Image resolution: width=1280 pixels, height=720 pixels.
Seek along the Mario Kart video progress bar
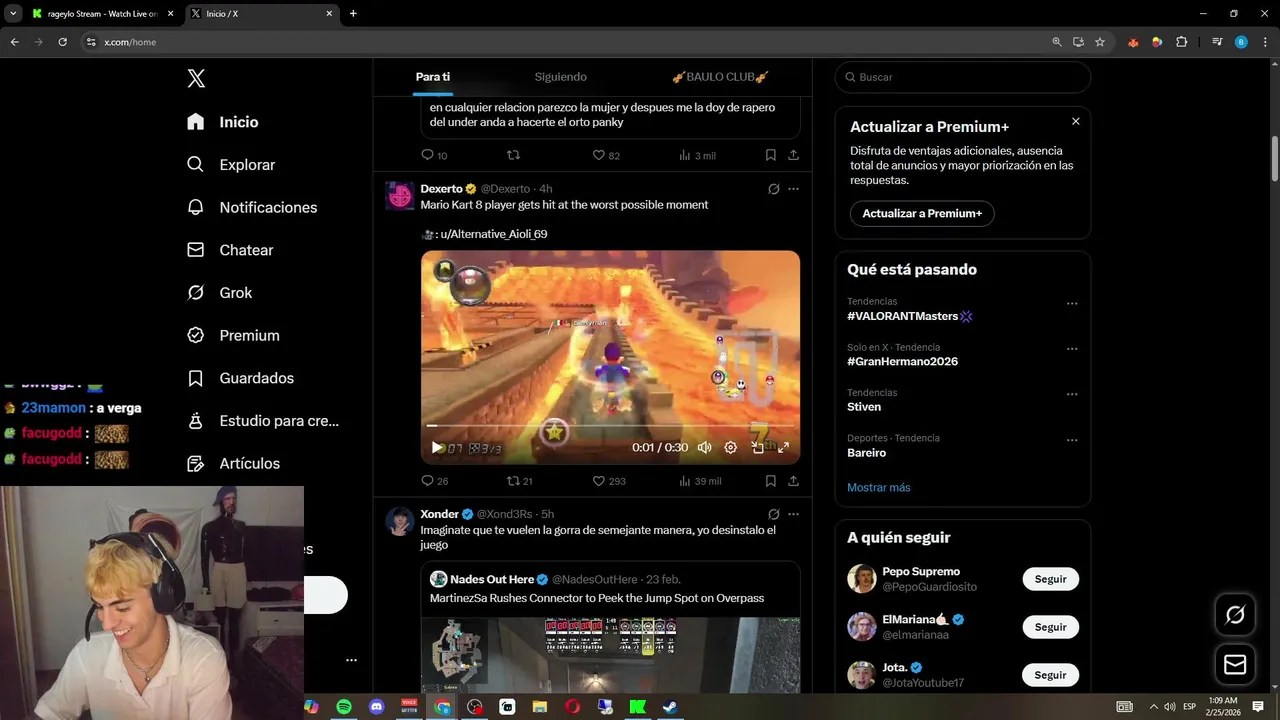tap(610, 427)
